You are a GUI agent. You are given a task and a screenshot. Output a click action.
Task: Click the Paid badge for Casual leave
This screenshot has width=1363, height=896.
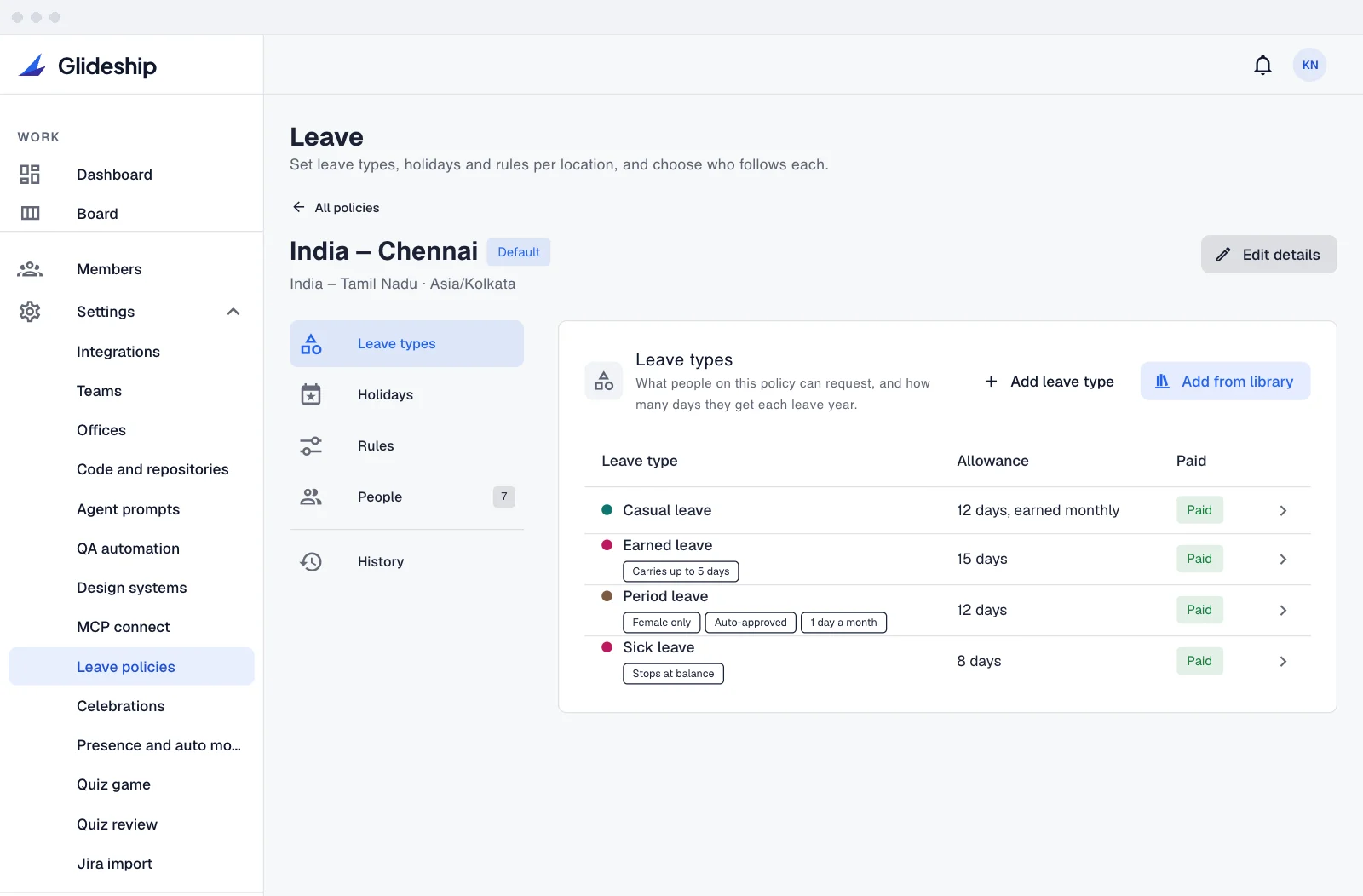[x=1199, y=510]
